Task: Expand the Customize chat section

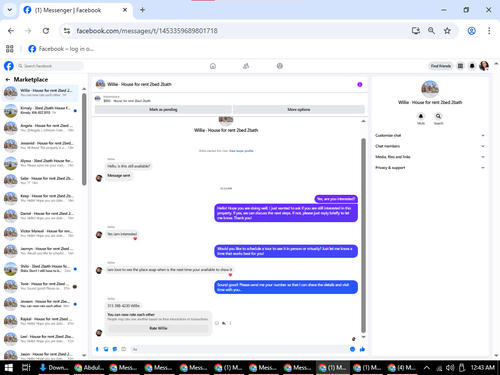Action: (430, 135)
